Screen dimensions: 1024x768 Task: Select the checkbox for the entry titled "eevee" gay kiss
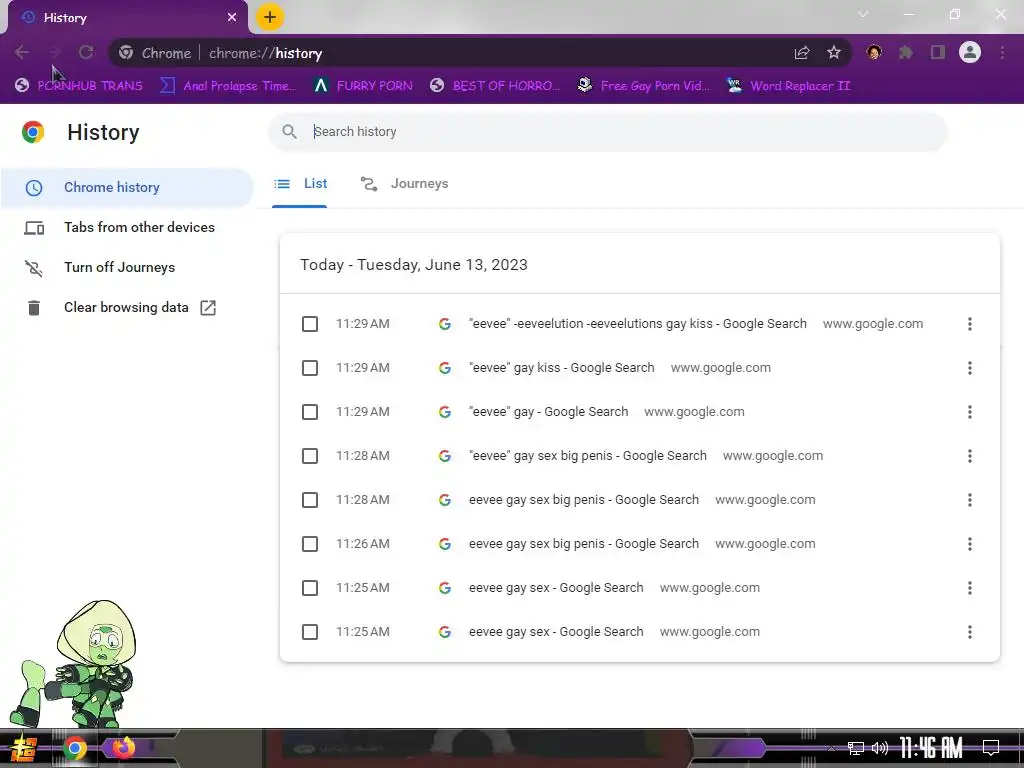310,368
